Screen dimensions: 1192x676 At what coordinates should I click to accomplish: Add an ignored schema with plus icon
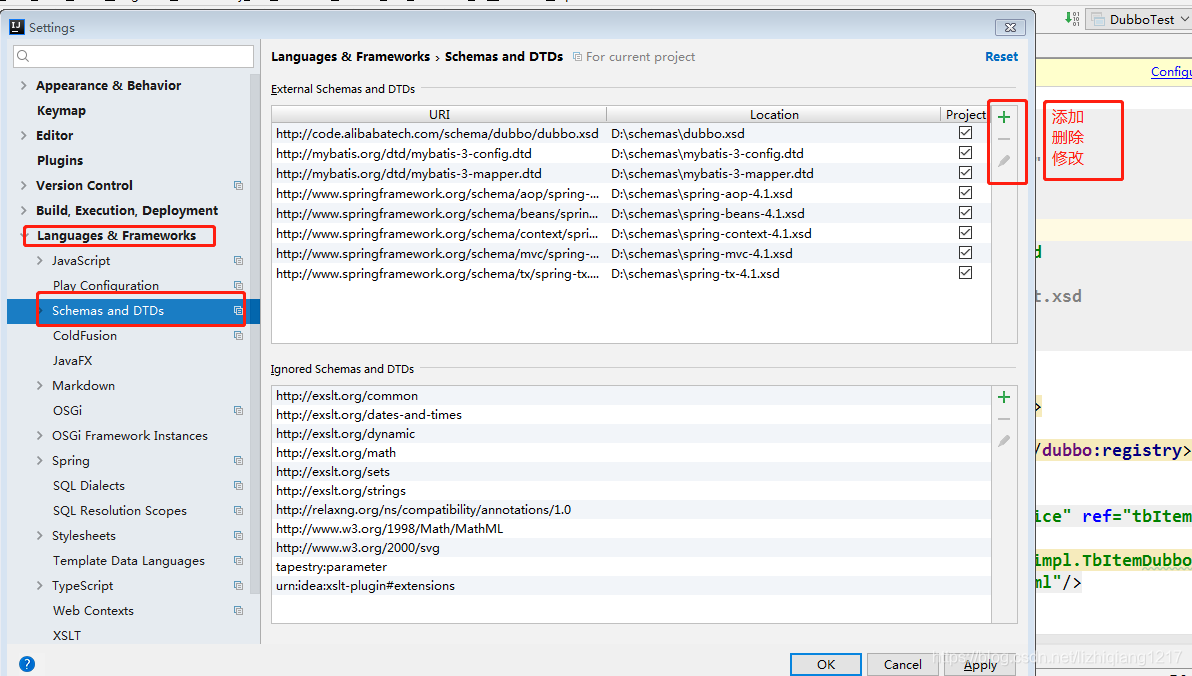tap(1003, 397)
